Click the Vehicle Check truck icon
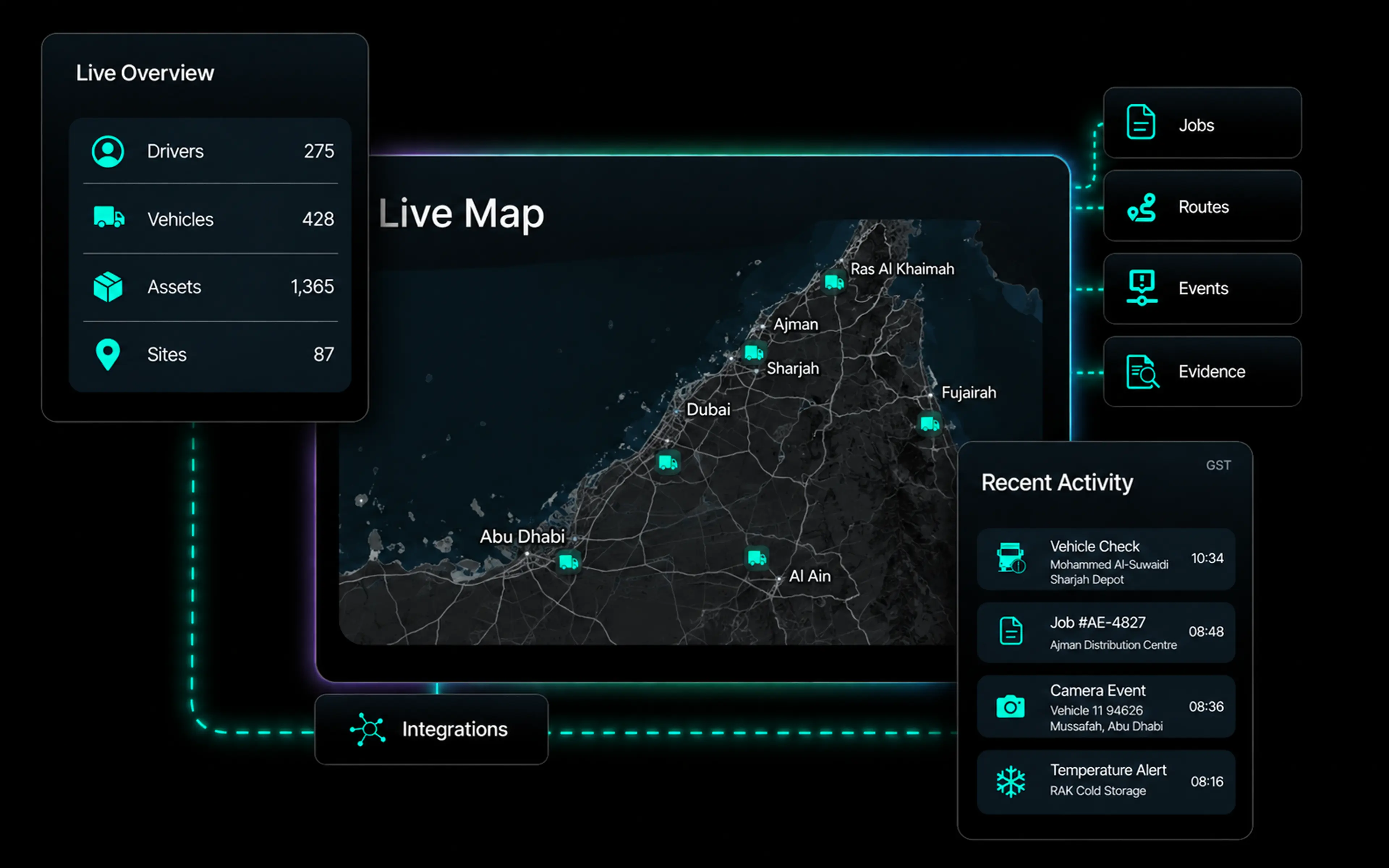The image size is (1389, 868). pyautogui.click(x=1011, y=557)
